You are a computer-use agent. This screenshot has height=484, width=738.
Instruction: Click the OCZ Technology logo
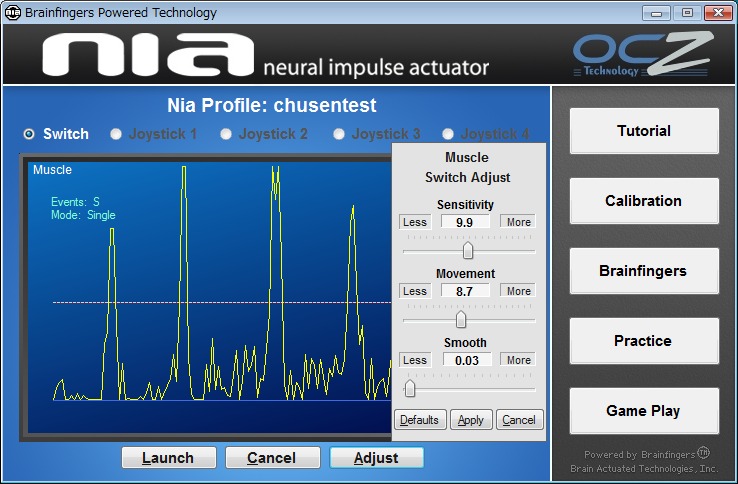tap(643, 54)
